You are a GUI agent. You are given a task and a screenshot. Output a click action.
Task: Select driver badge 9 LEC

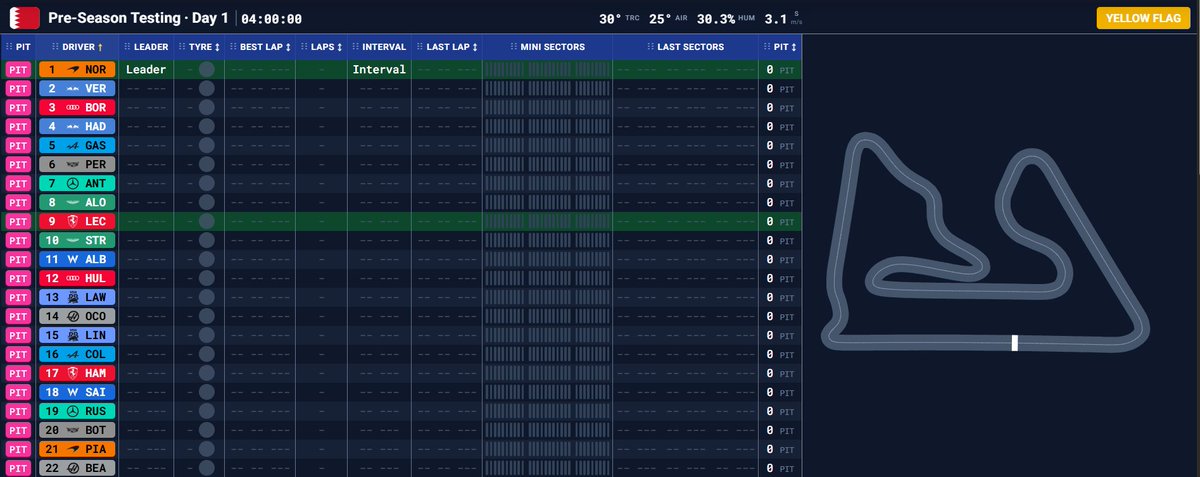[76, 221]
